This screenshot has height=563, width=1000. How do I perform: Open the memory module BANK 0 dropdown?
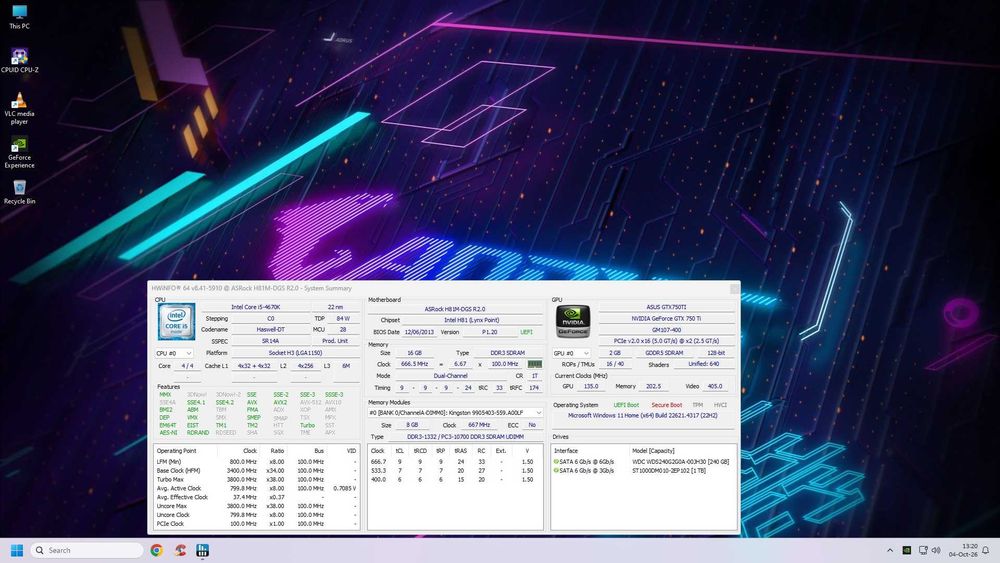pos(455,413)
